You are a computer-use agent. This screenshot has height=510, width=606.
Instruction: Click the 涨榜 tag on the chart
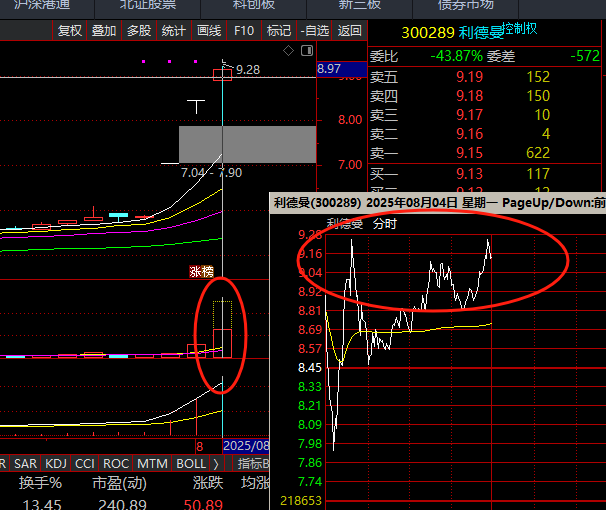pyautogui.click(x=201, y=272)
